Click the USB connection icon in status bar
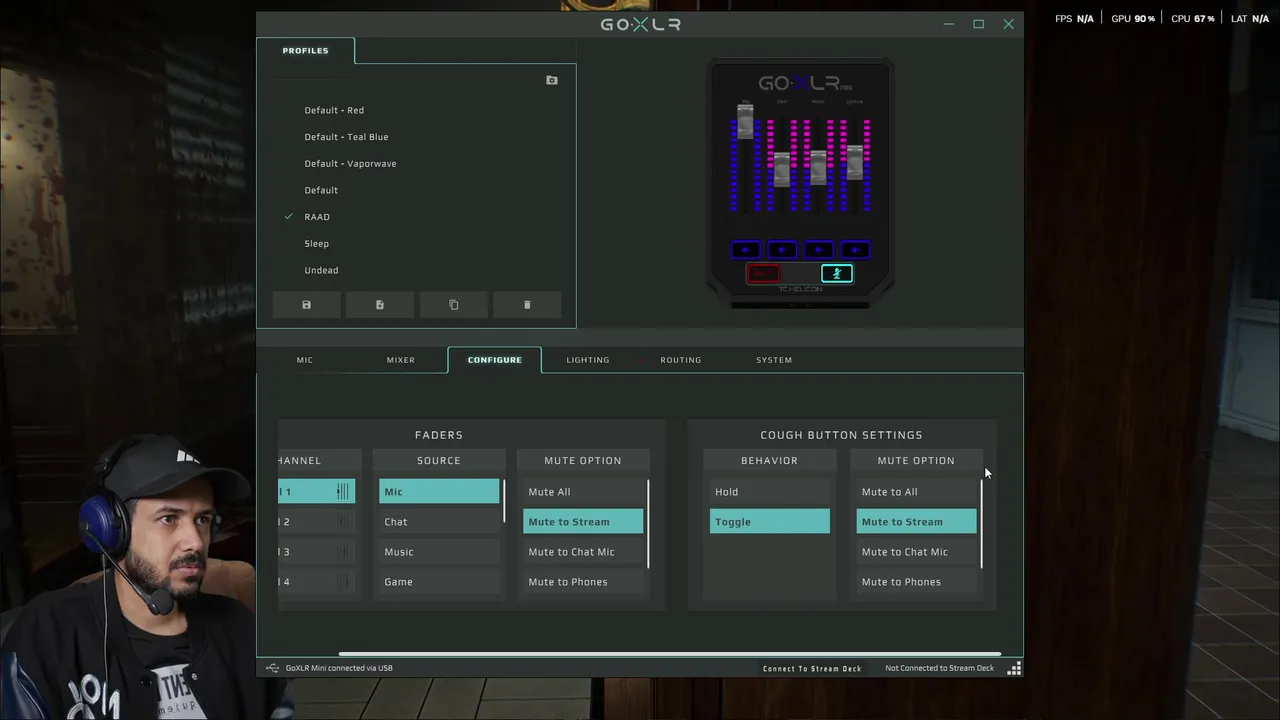Viewport: 1280px width, 720px height. click(272, 668)
